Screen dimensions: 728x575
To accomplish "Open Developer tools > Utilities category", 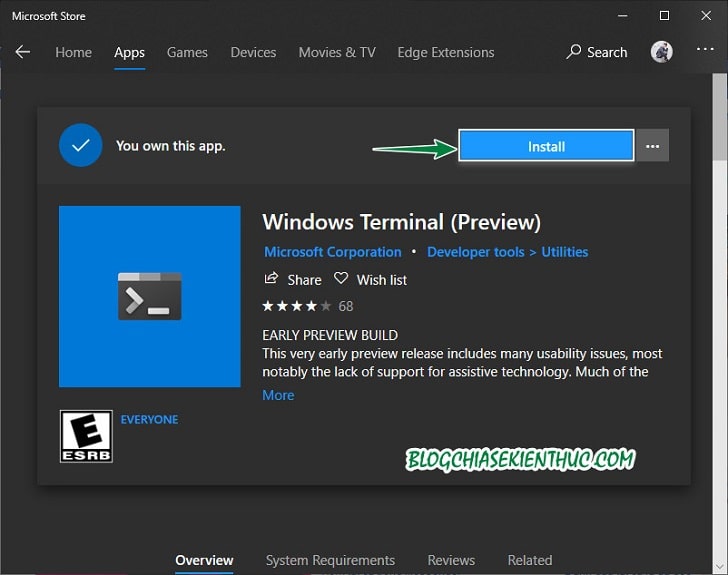I will 507,252.
